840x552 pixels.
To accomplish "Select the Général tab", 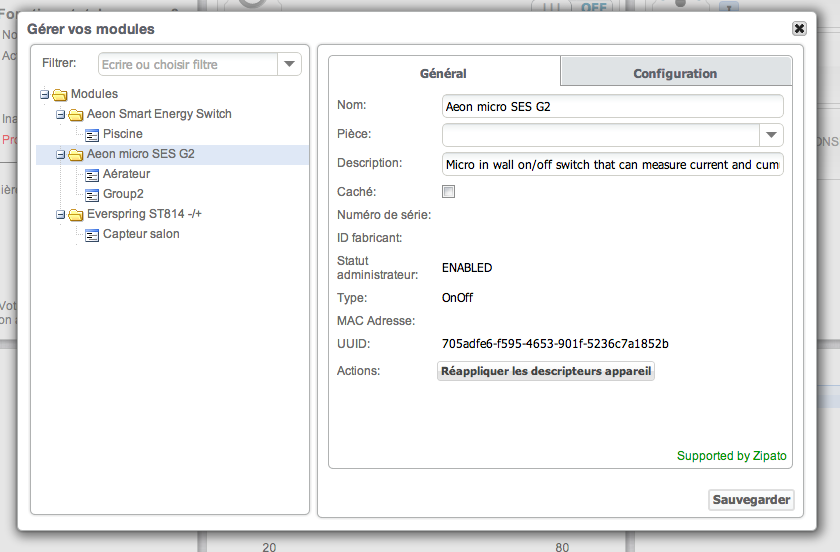I will pyautogui.click(x=443, y=73).
